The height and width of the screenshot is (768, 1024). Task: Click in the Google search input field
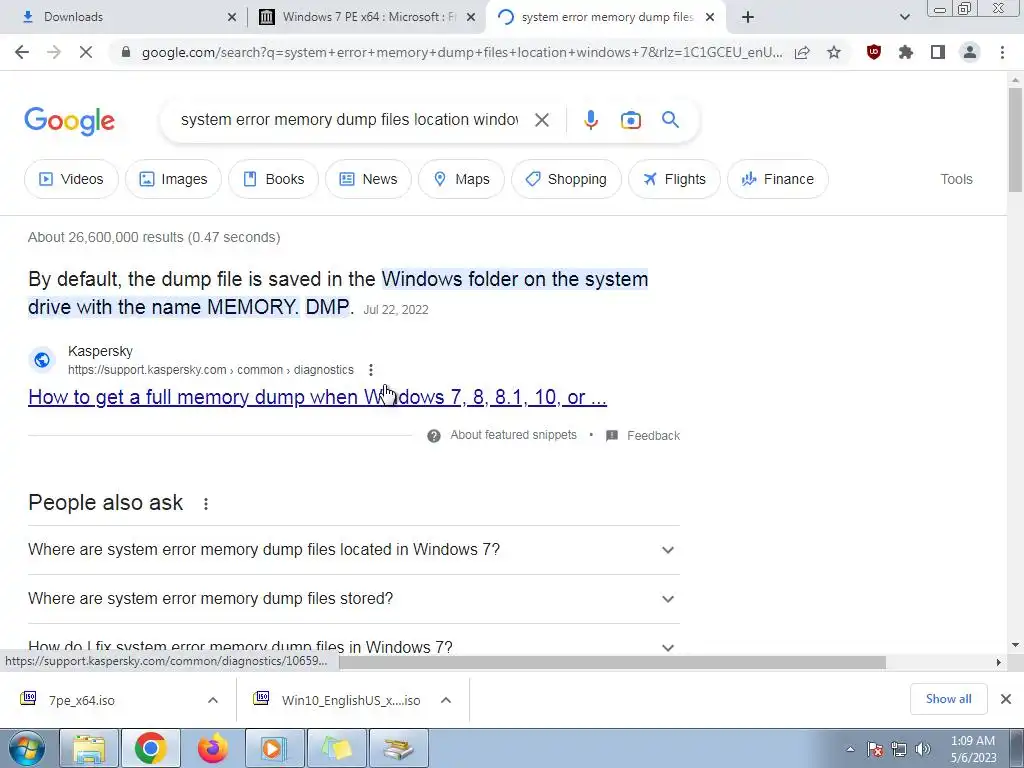pos(349,120)
